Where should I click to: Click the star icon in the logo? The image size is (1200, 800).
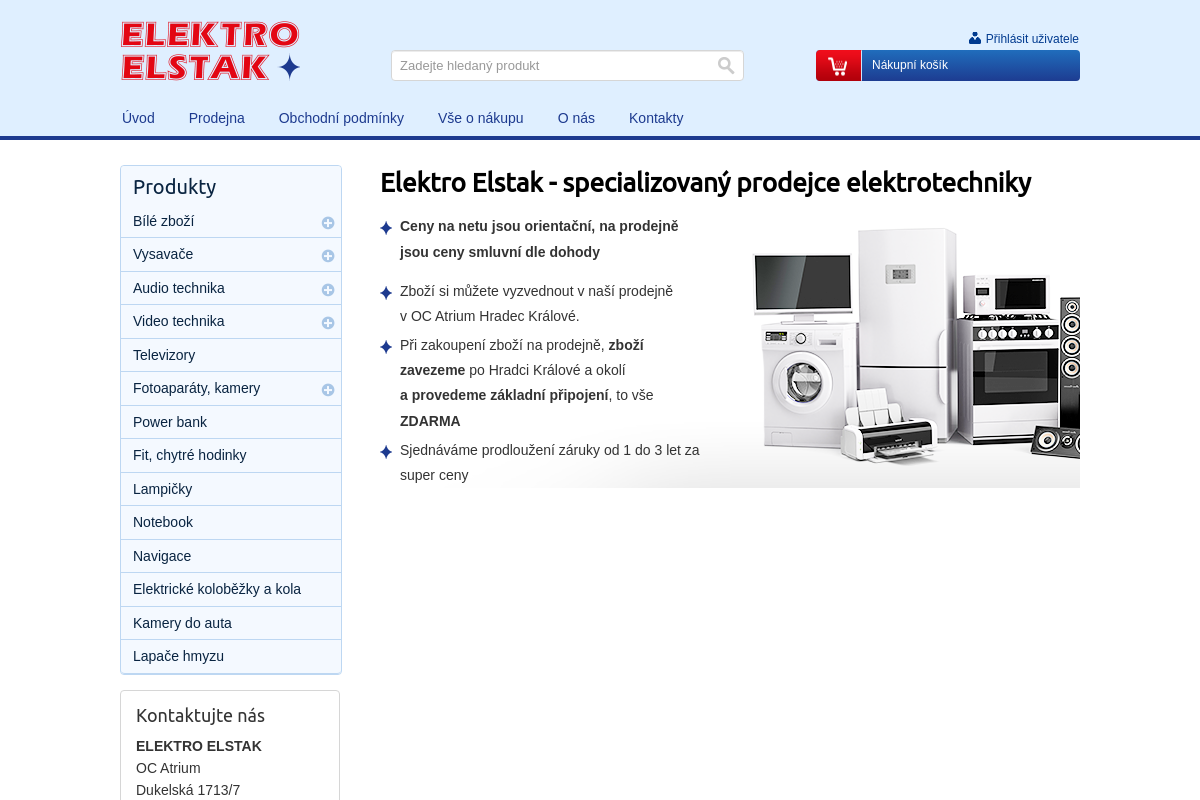[289, 68]
